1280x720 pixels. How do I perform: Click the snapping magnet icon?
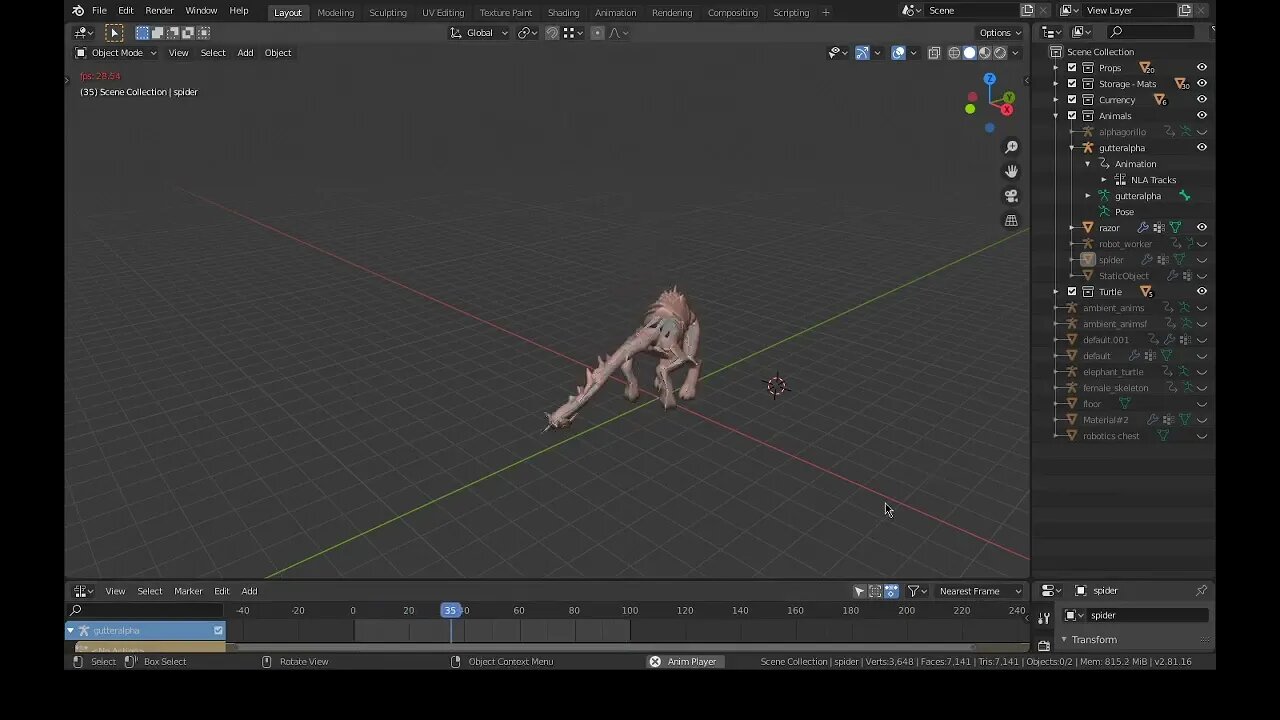[552, 32]
